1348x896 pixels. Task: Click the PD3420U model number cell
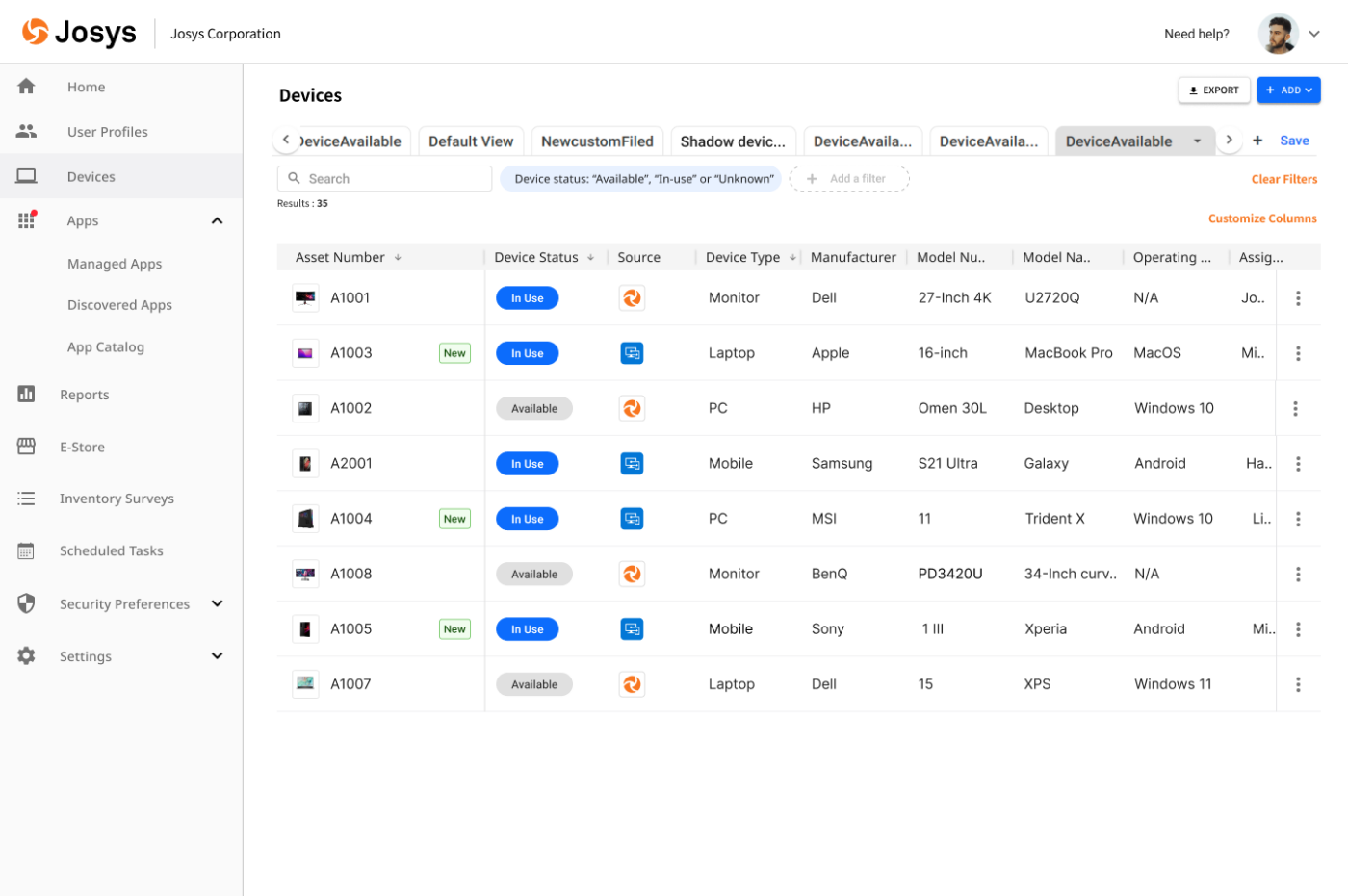(950, 574)
